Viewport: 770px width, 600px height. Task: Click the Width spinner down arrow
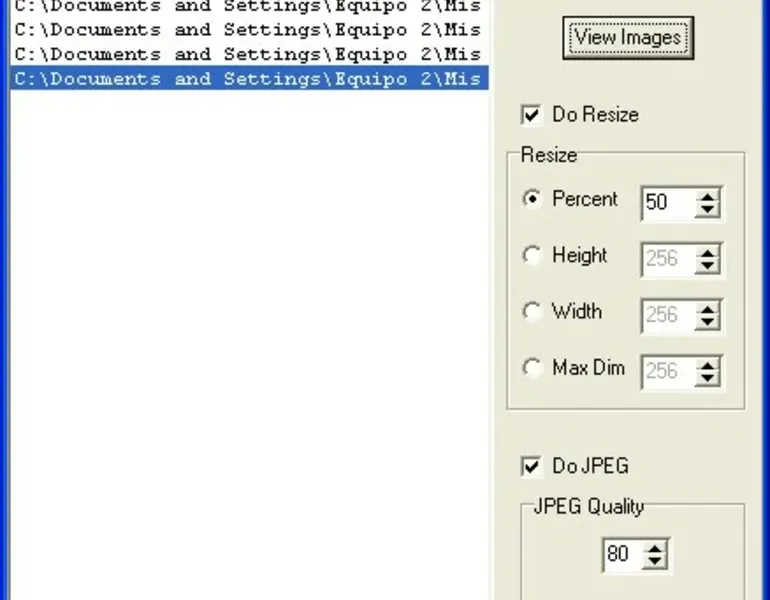point(708,322)
